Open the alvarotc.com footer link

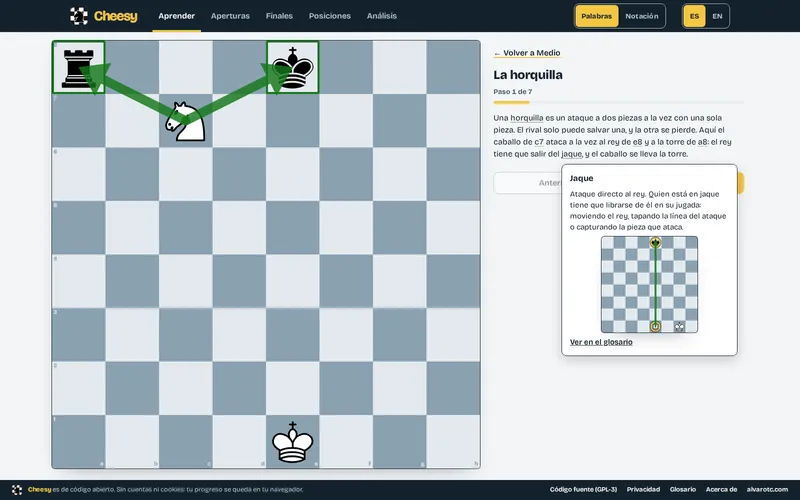click(x=767, y=490)
